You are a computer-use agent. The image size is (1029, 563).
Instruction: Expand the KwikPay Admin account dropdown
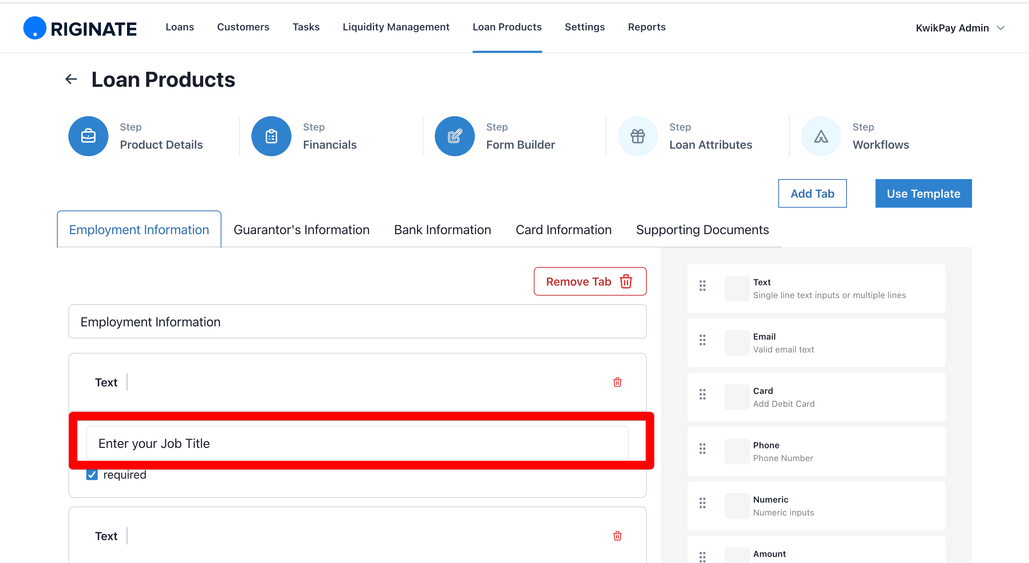959,28
